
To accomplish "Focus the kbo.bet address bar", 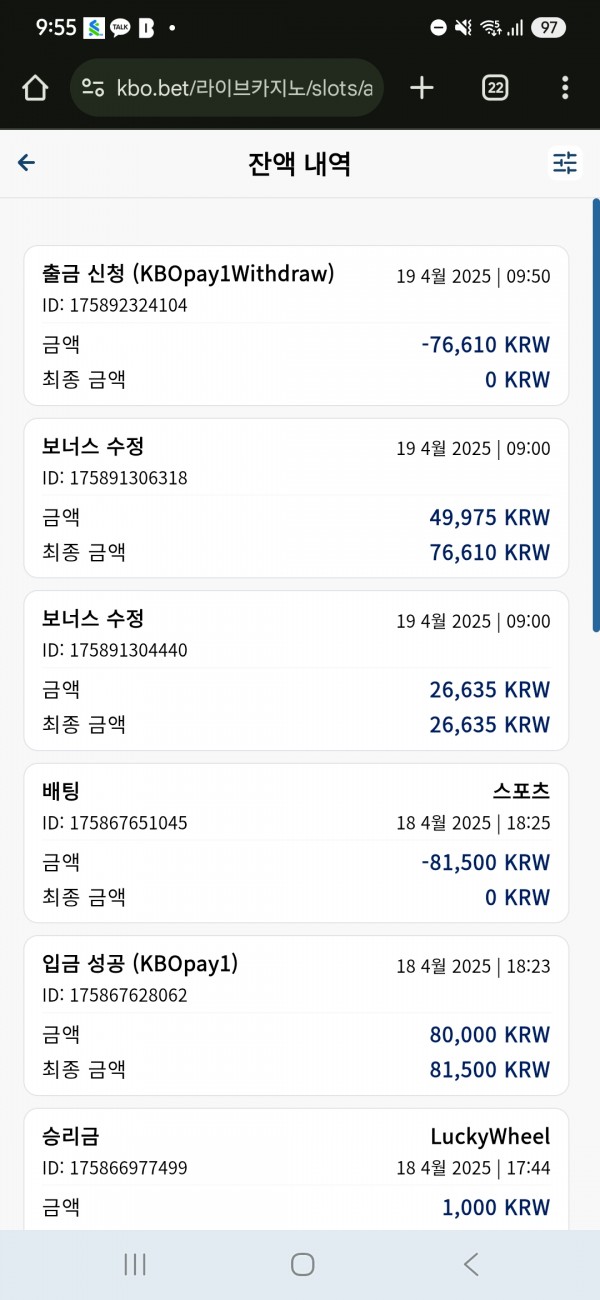I will point(226,88).
